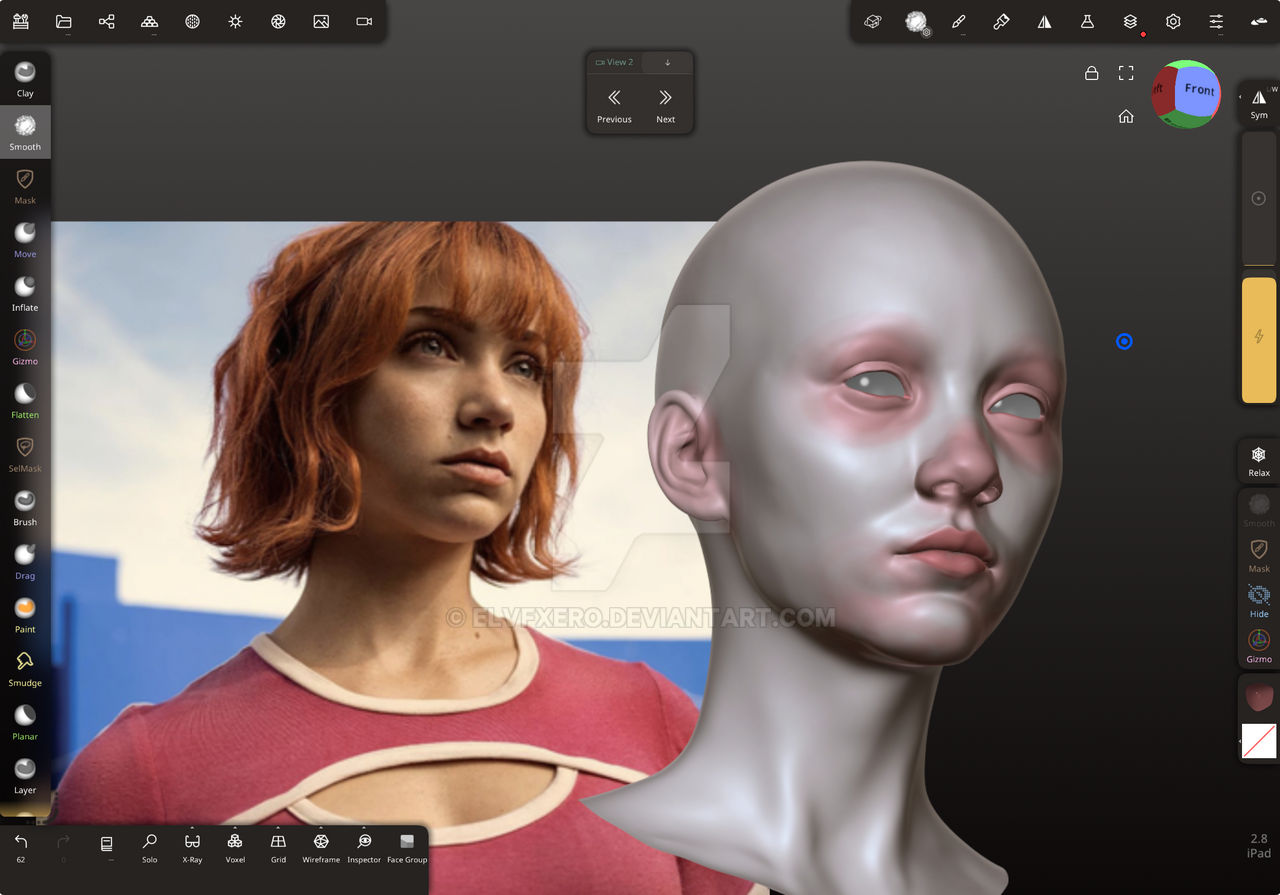Select the Brush sculpt tool
This screenshot has width=1280, height=895.
coord(25,507)
